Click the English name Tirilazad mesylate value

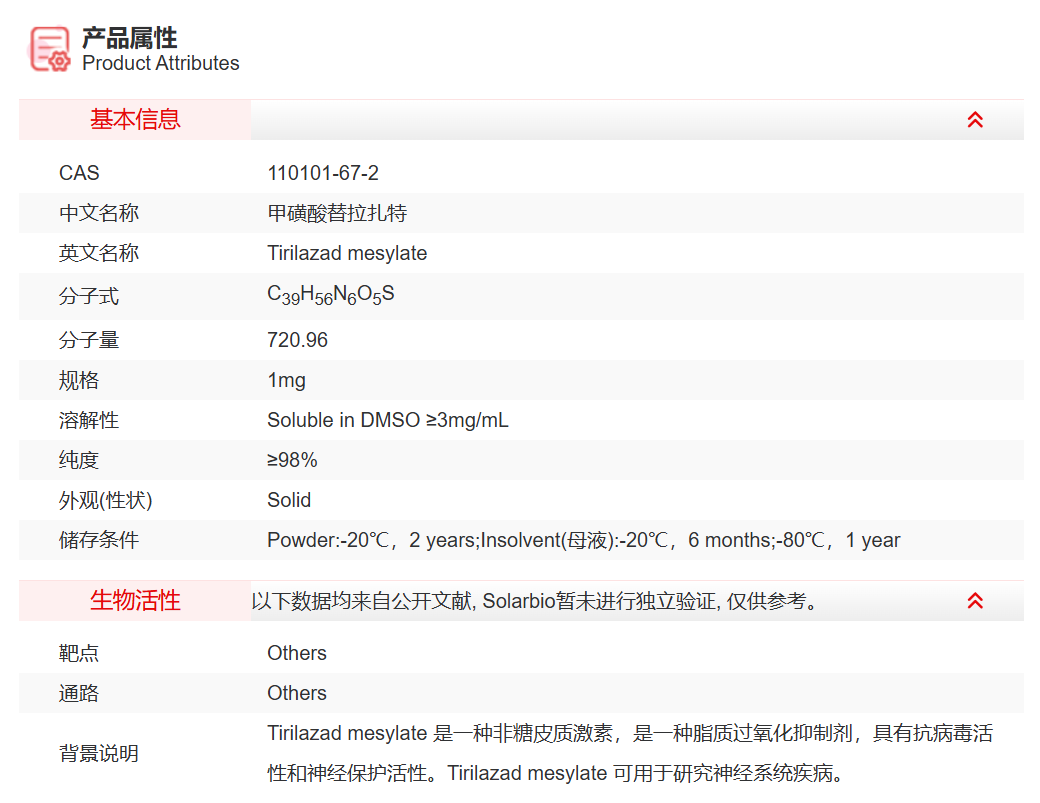347,253
